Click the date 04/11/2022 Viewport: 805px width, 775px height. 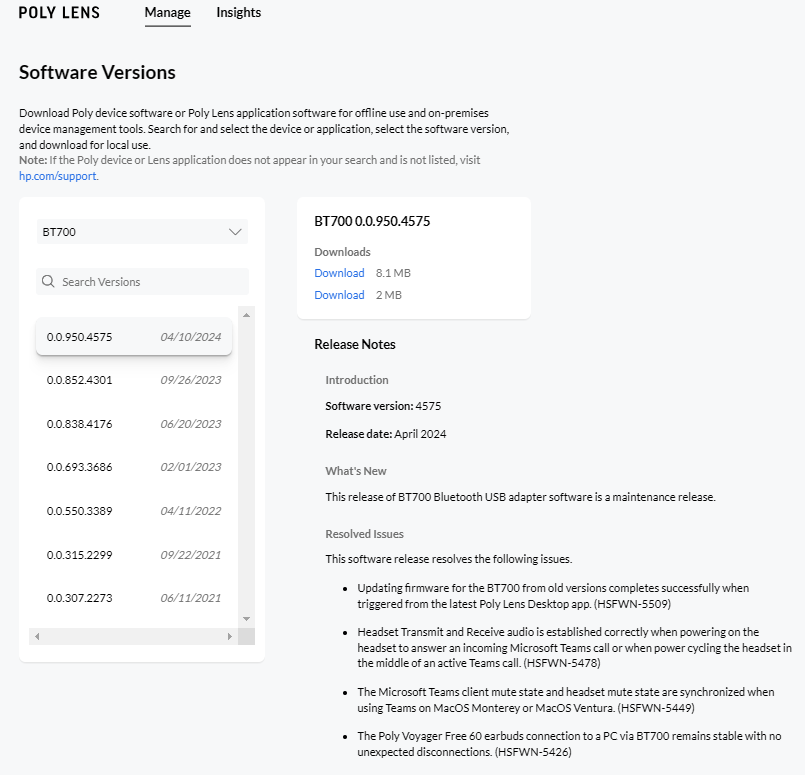(x=190, y=511)
